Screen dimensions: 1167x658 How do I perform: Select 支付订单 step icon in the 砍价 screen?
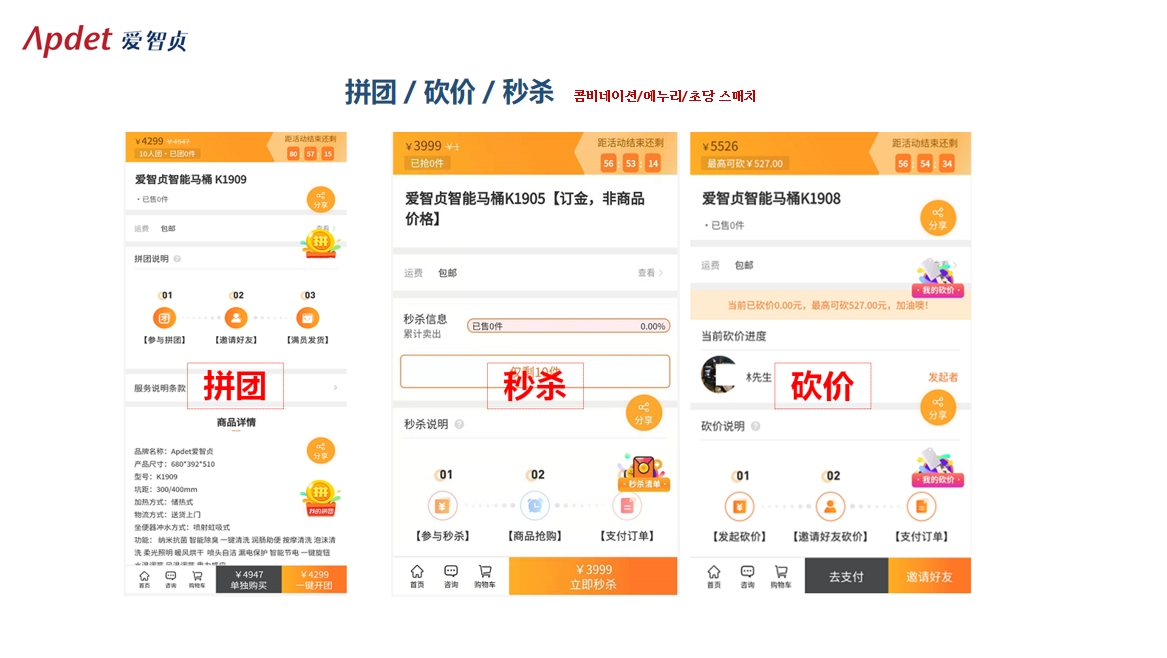tap(921, 507)
